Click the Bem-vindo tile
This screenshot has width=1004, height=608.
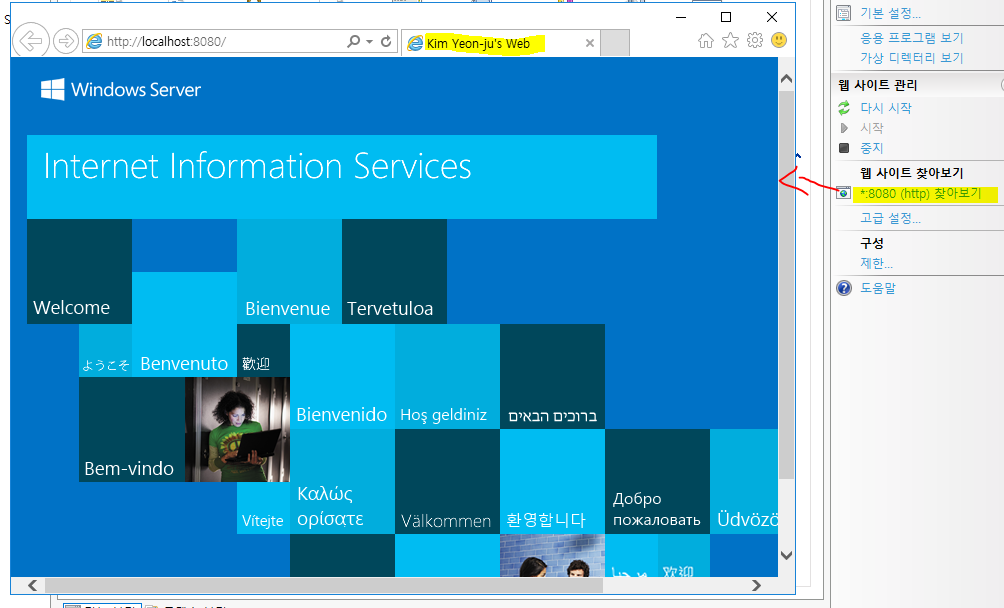click(x=132, y=429)
